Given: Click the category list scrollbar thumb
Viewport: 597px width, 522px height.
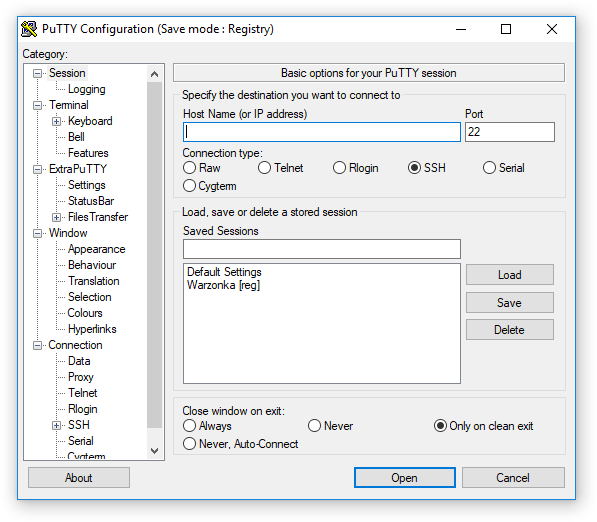Looking at the screenshot, I should point(154,254).
